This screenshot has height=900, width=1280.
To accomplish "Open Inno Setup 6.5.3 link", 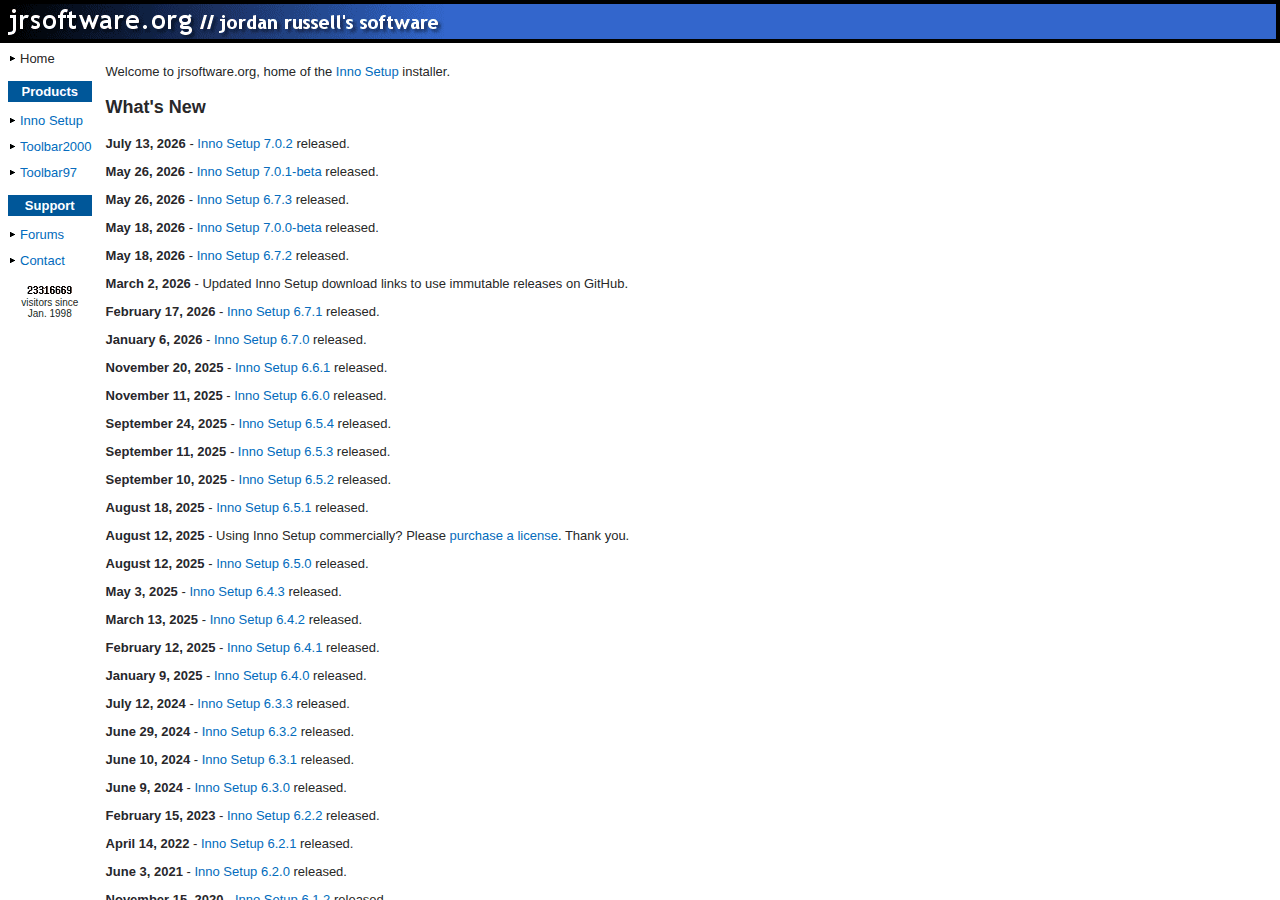I will 286,452.
